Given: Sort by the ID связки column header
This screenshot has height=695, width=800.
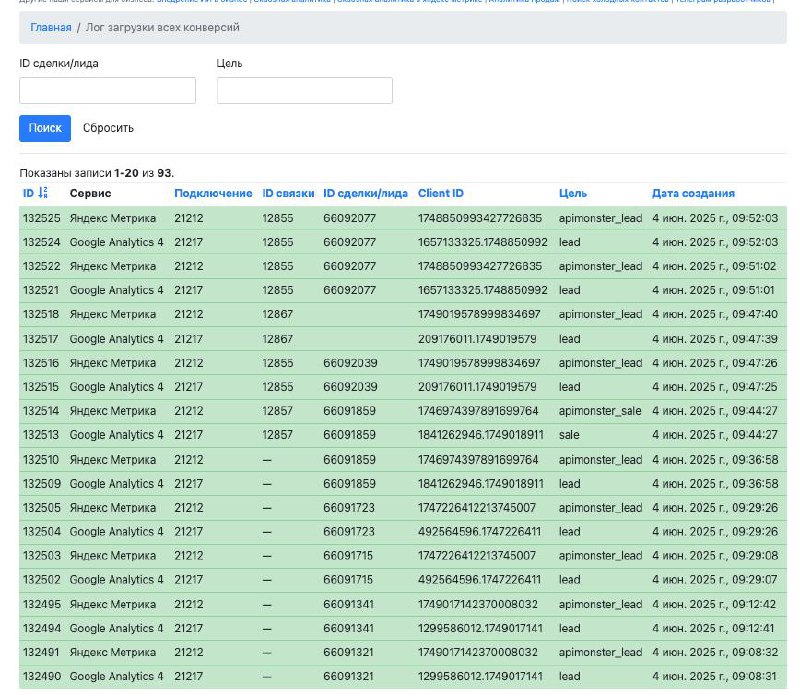Looking at the screenshot, I should point(288,193).
